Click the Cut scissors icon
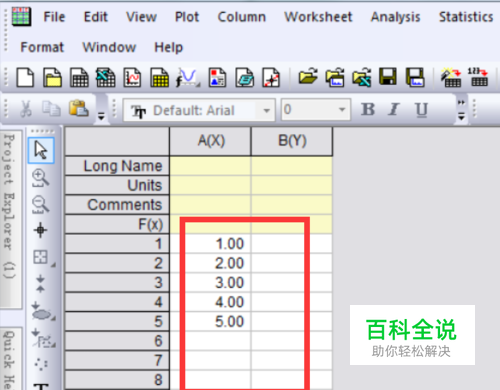The width and height of the screenshot is (500, 390). click(26, 109)
